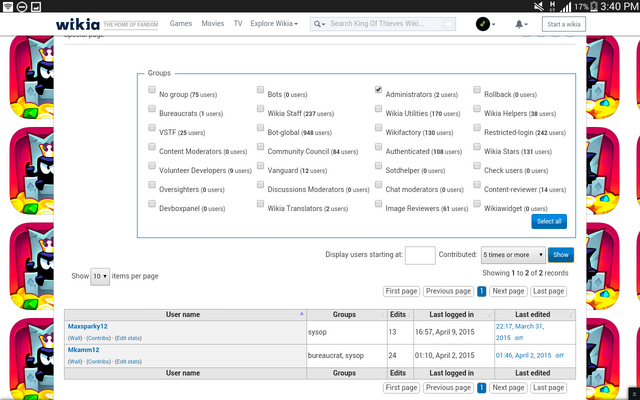The image size is (640, 400).
Task: Click bottom Last page button
Action: tap(549, 388)
